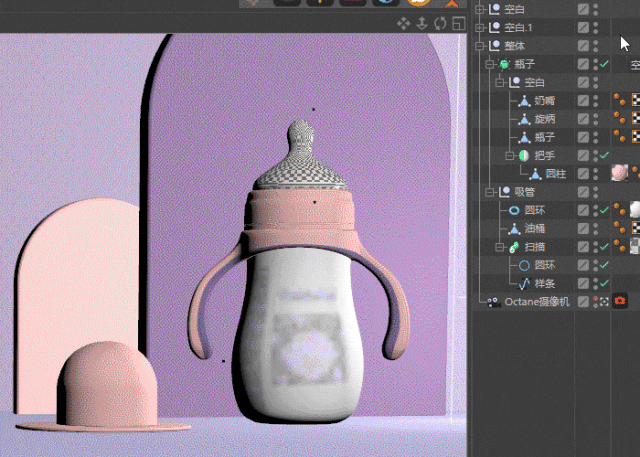Viewport: 640px width, 457px height.
Task: Click the Octane camera tag icon
Action: [620, 301]
